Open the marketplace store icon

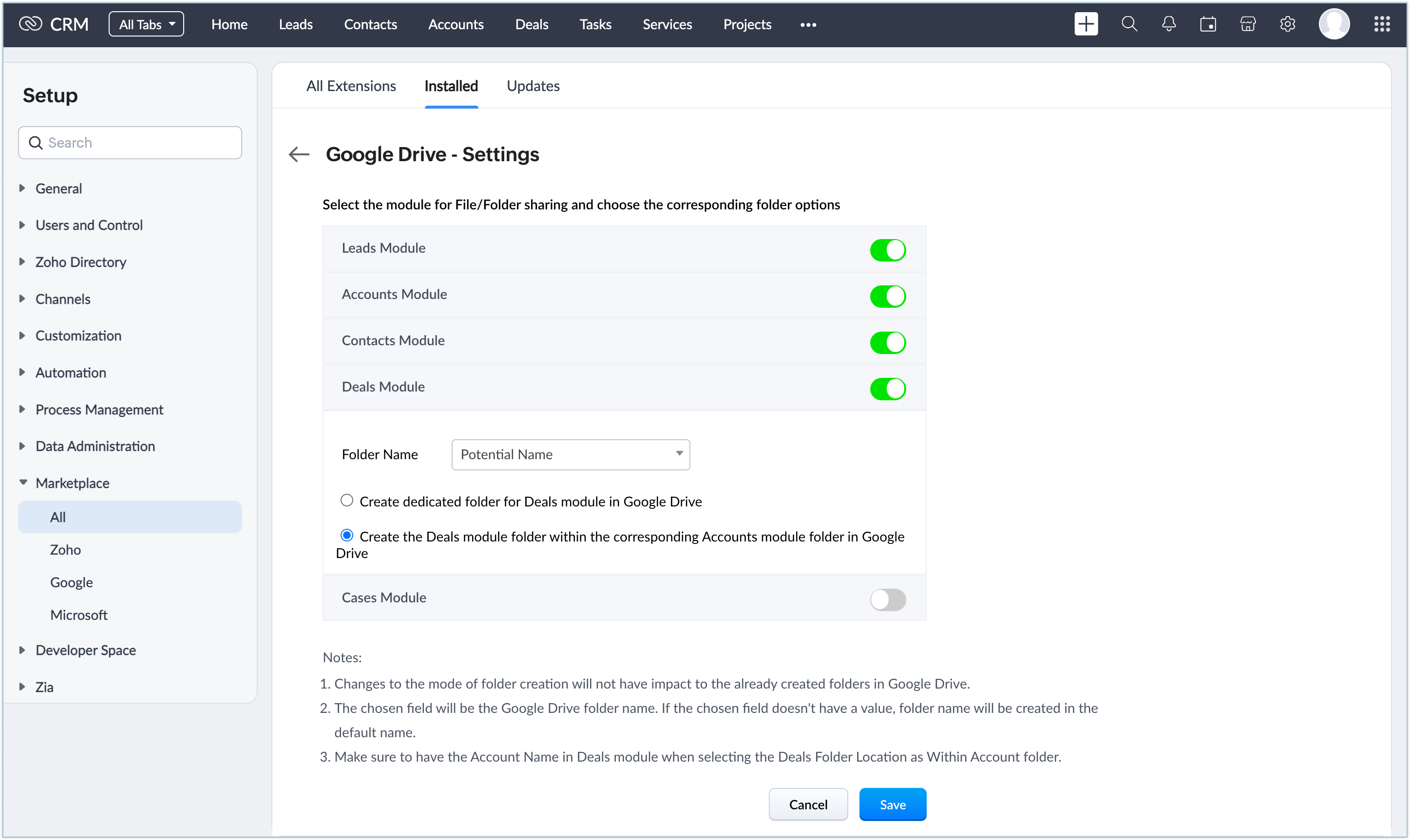(1247, 24)
